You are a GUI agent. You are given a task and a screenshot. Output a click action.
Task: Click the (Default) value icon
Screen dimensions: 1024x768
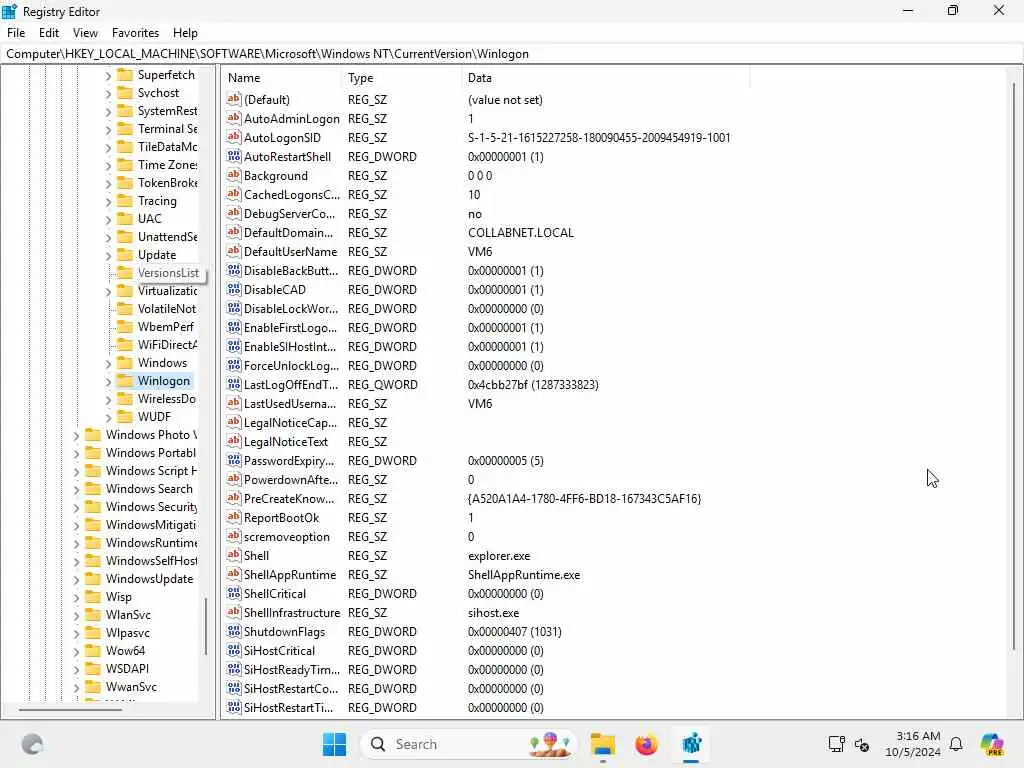click(234, 99)
